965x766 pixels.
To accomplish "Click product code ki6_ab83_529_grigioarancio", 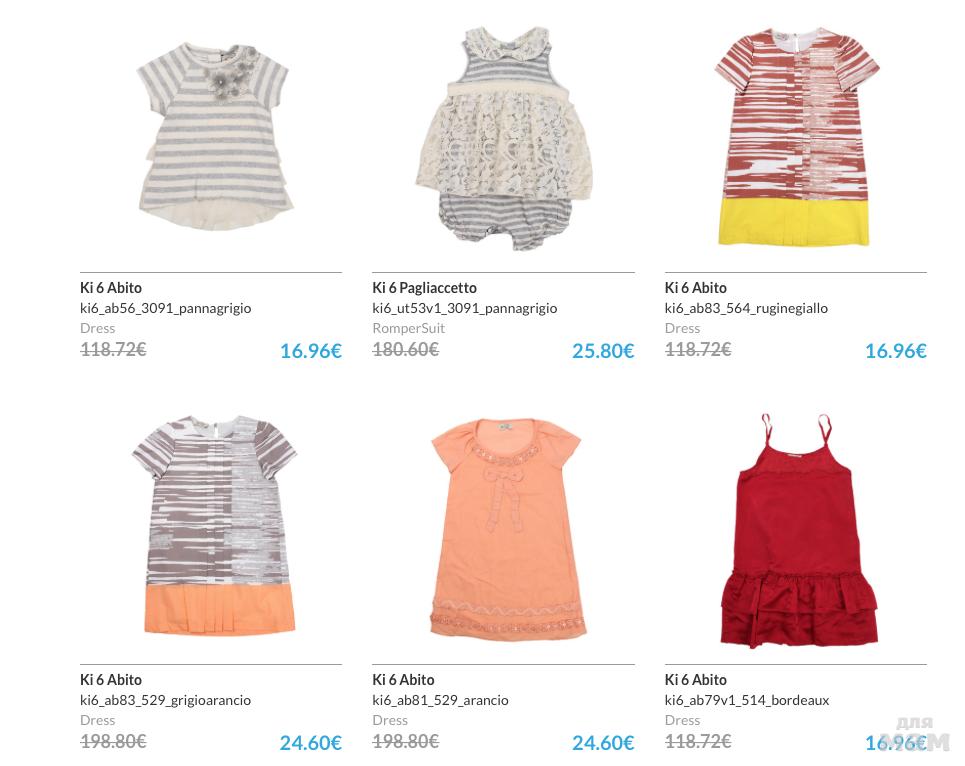I will click(x=166, y=700).
